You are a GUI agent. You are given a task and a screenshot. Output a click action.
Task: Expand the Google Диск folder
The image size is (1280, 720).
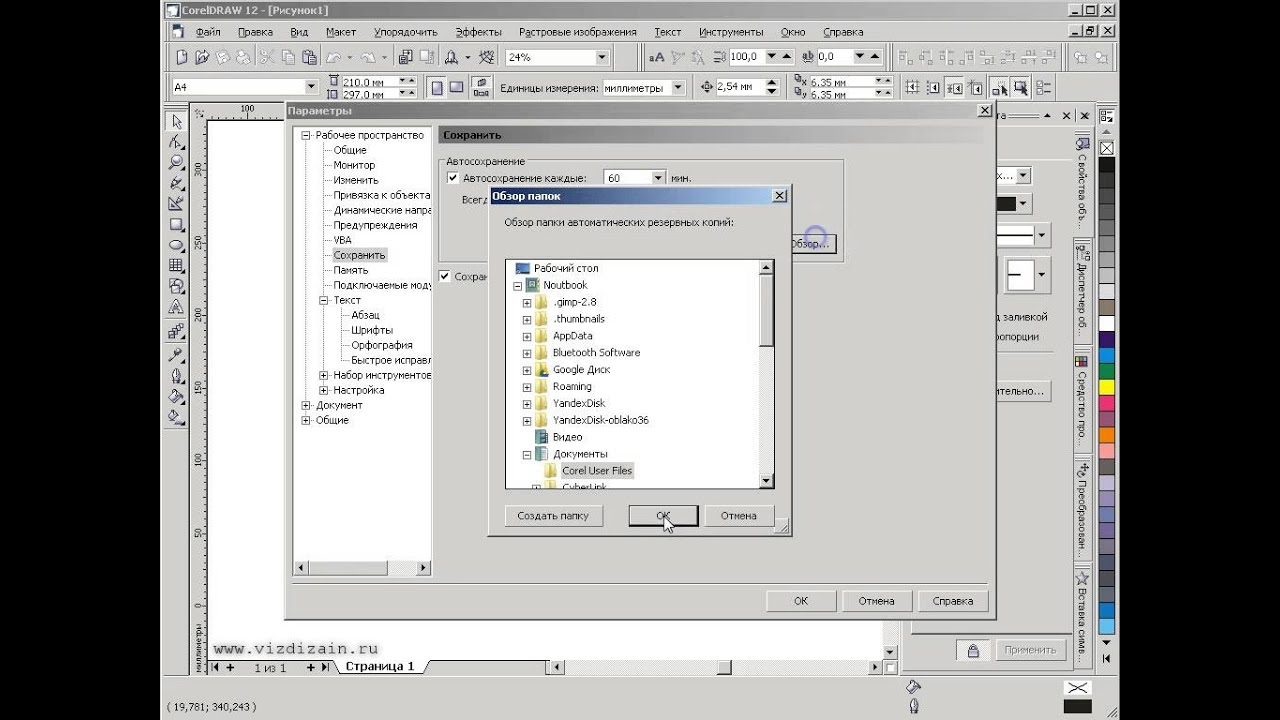click(527, 370)
